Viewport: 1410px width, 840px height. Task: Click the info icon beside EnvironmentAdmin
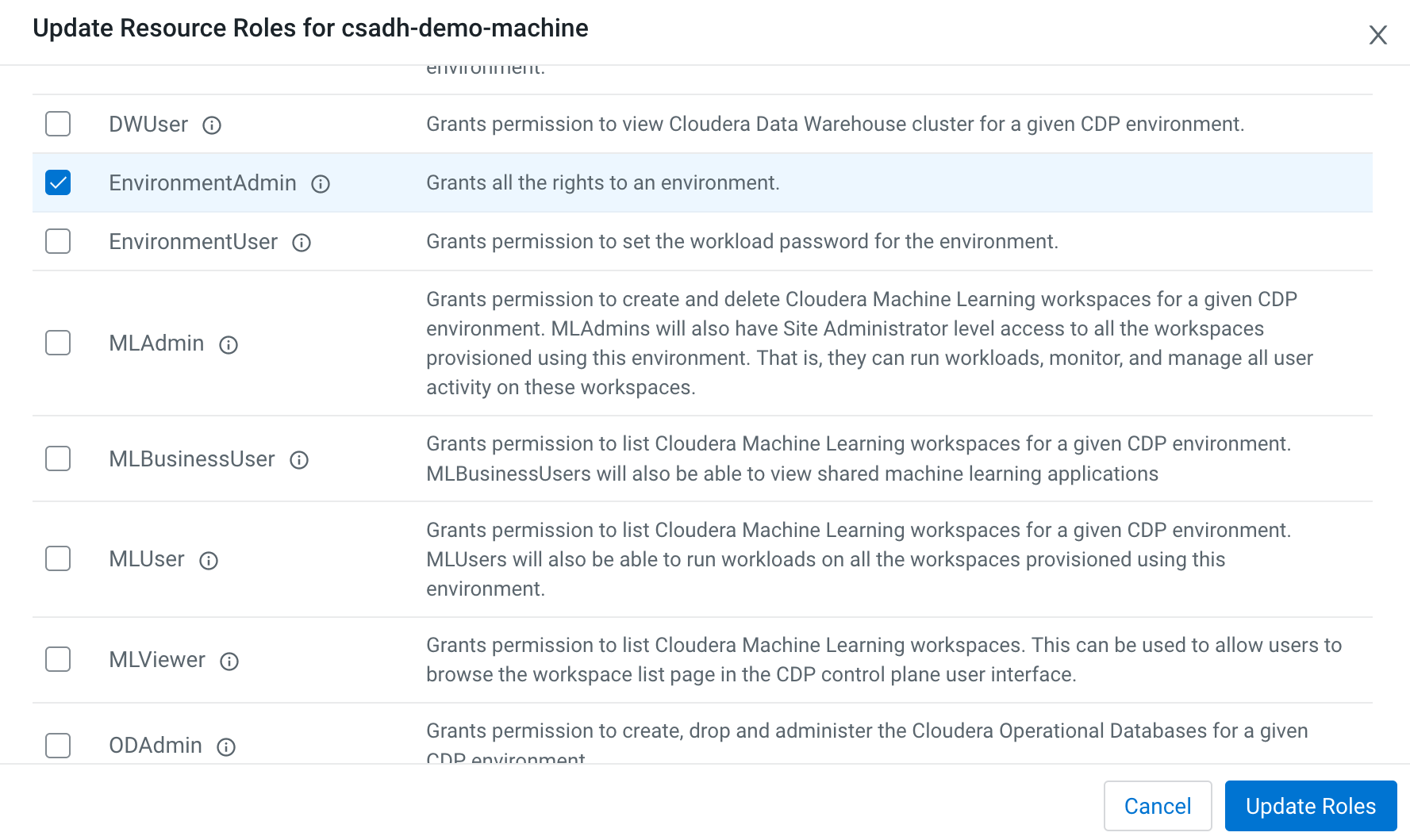(321, 184)
